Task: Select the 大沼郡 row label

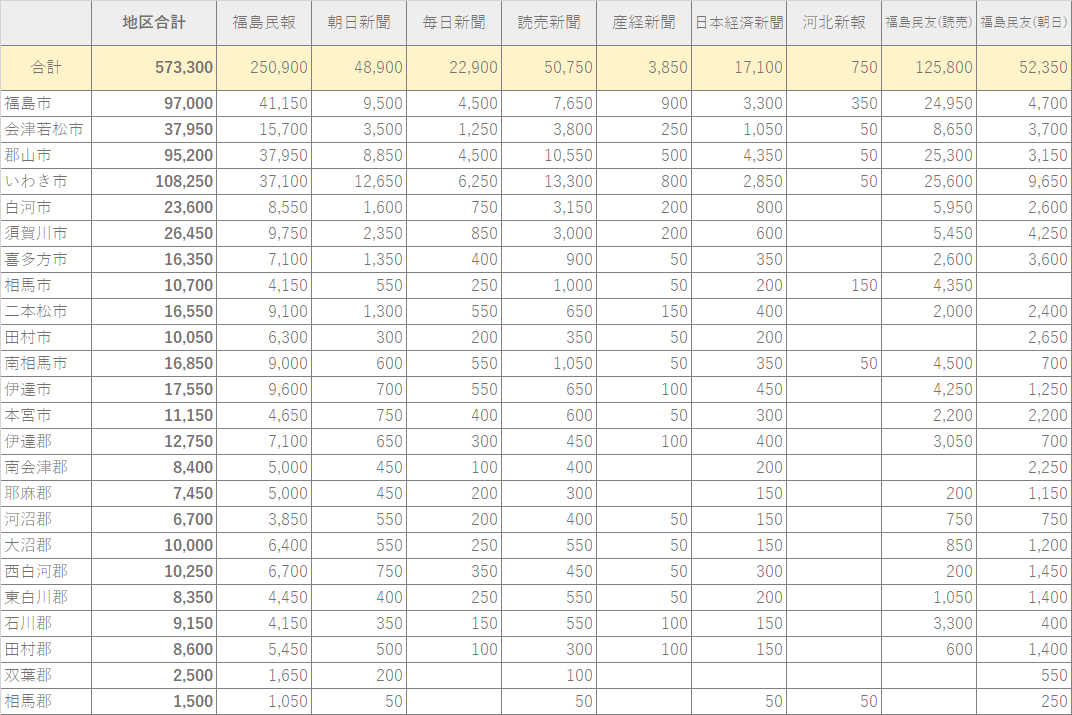Action: (x=46, y=545)
